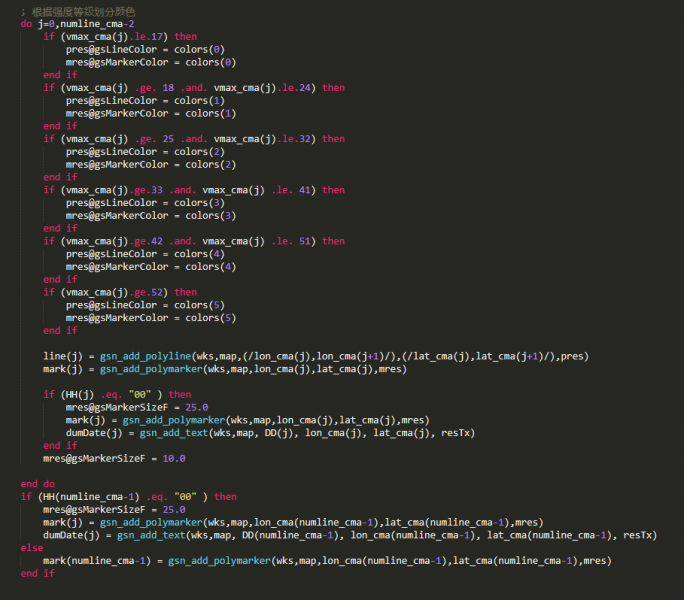Click the 'end do' statement
The width and height of the screenshot is (684, 600).
(x=36, y=484)
